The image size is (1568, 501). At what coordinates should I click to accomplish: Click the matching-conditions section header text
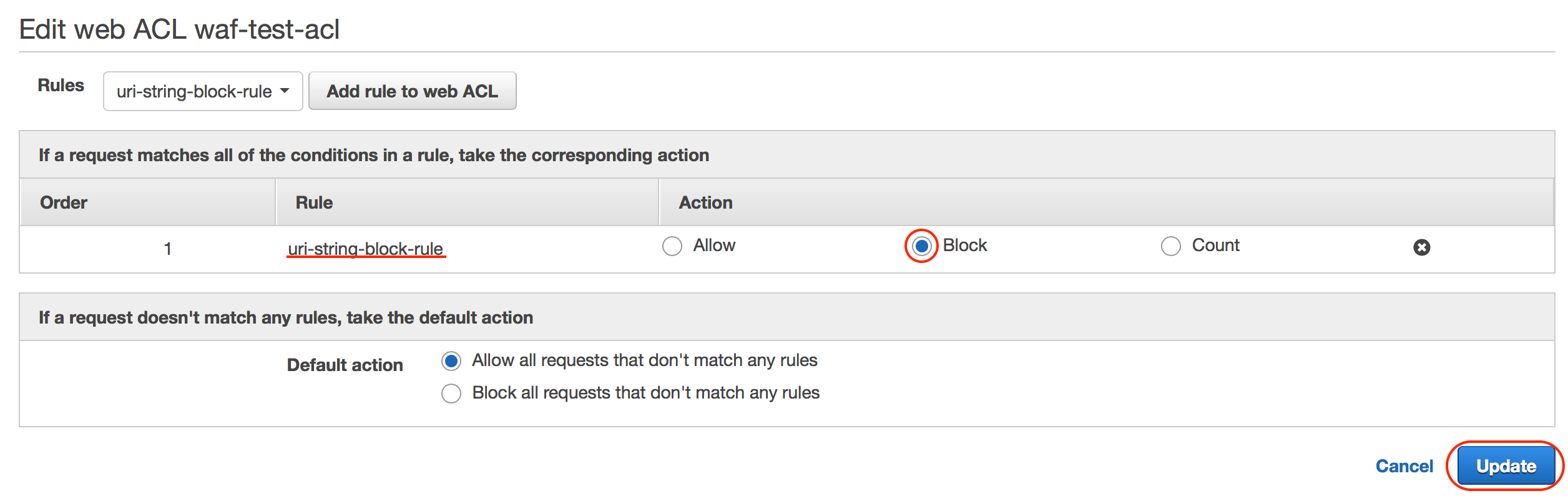point(373,155)
